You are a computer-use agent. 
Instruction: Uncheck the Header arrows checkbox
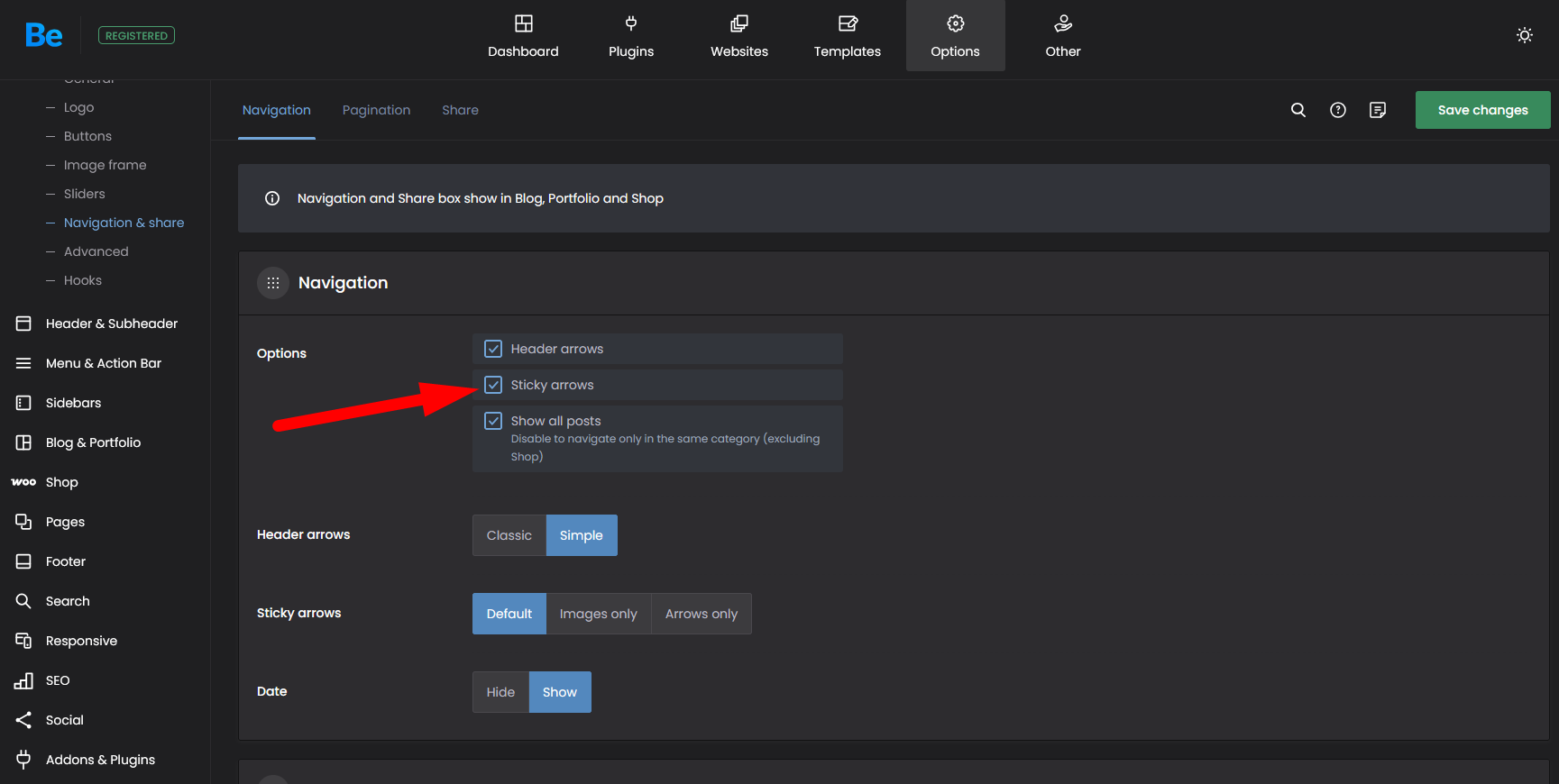tap(493, 349)
